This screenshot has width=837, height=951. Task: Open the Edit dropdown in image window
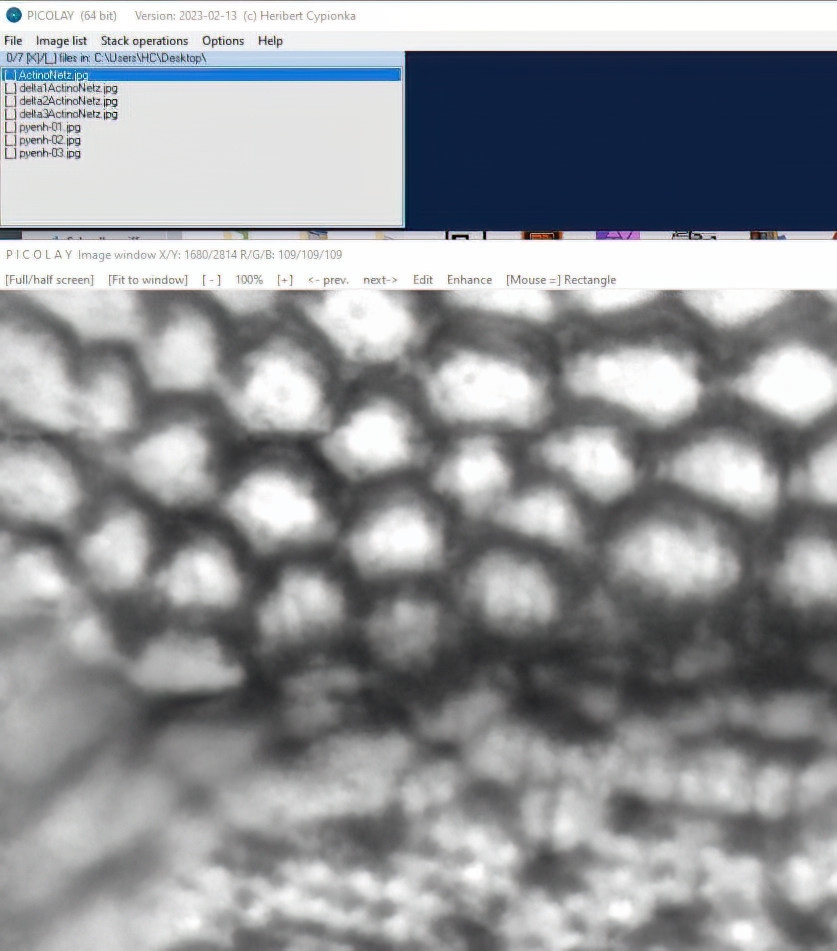[x=423, y=280]
